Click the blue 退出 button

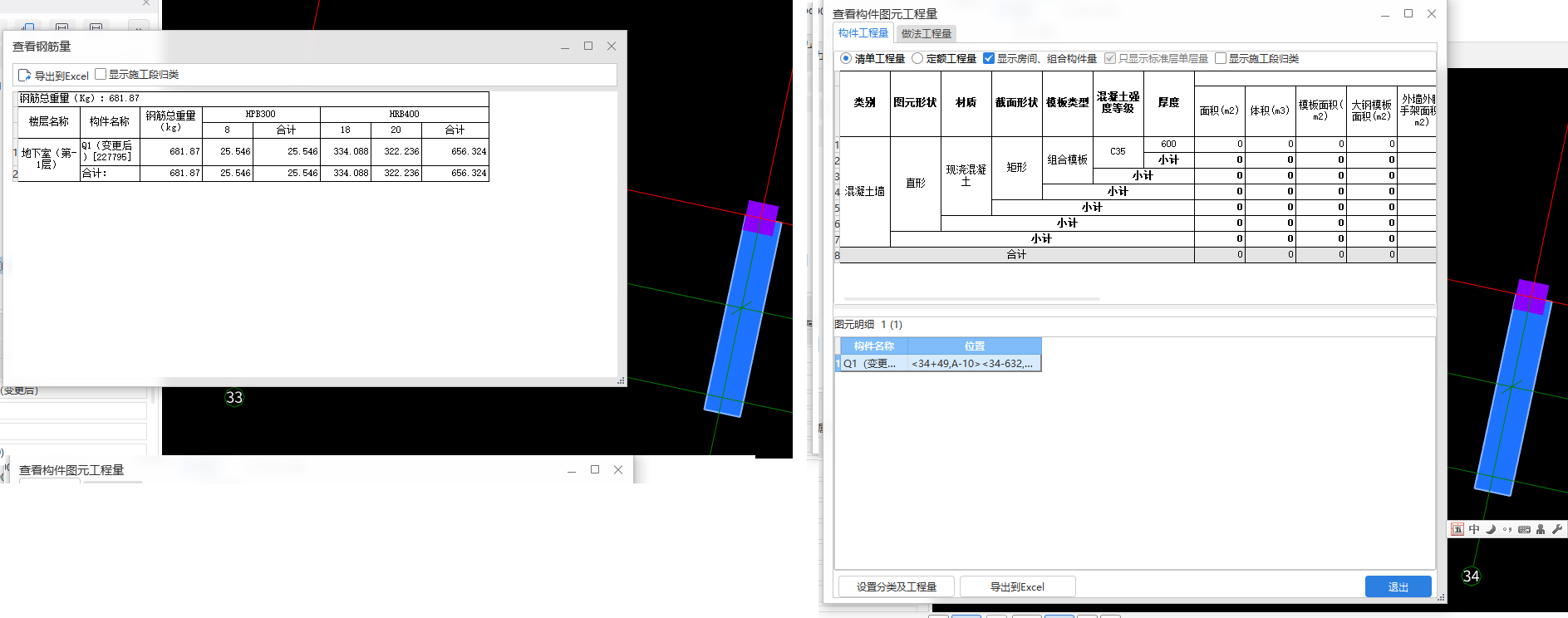point(1398,586)
